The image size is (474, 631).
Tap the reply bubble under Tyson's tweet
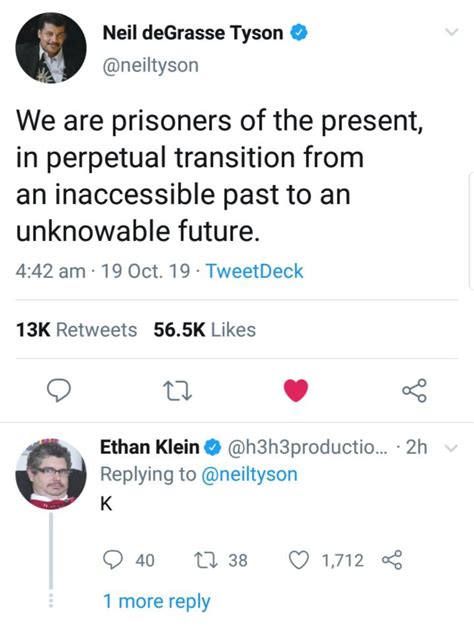click(x=59, y=390)
